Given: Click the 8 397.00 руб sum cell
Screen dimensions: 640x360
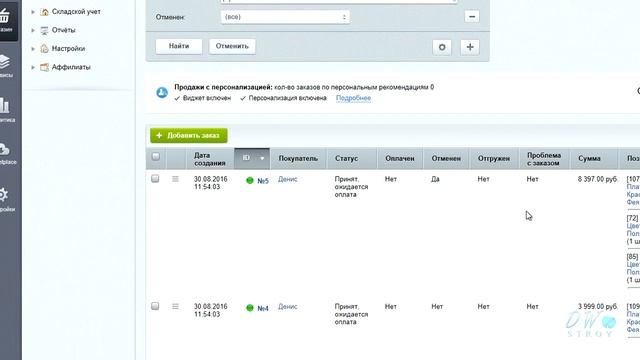Looking at the screenshot, I should (598, 179).
